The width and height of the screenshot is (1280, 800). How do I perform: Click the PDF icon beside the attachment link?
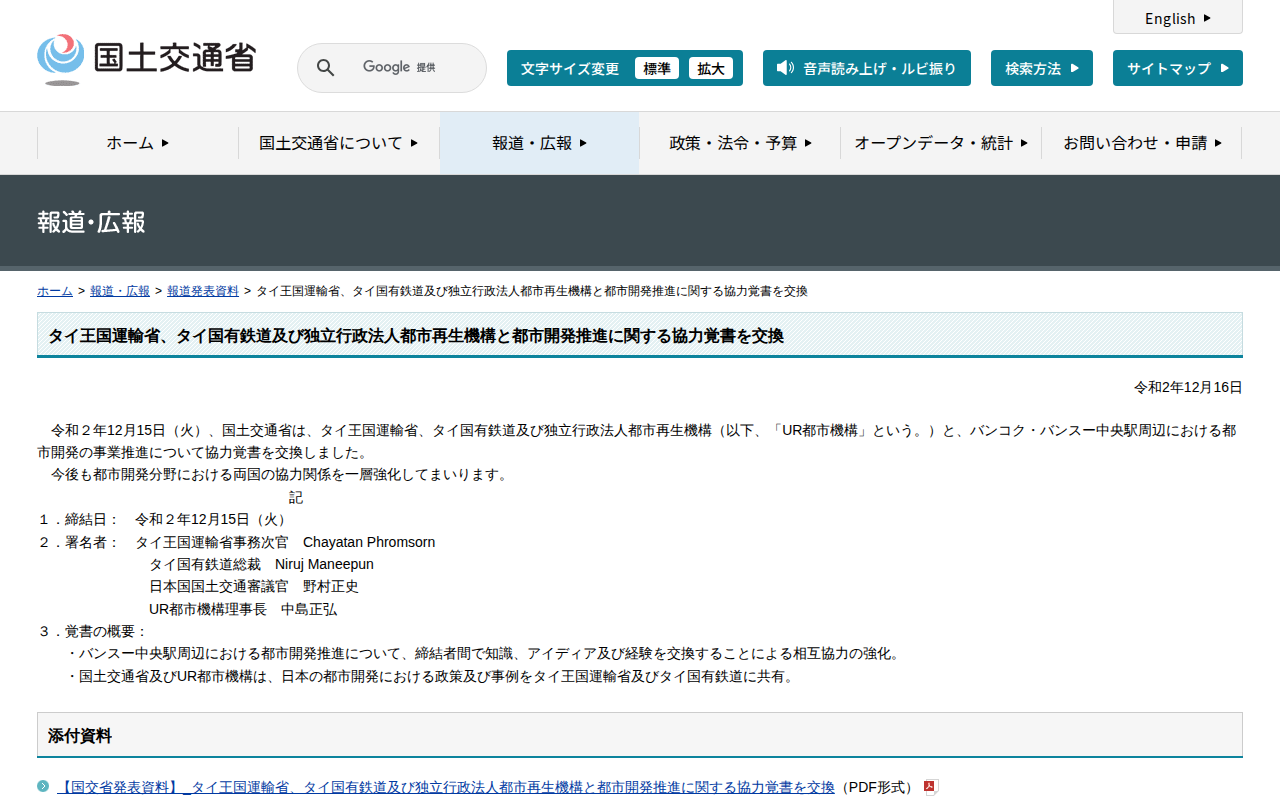930,787
